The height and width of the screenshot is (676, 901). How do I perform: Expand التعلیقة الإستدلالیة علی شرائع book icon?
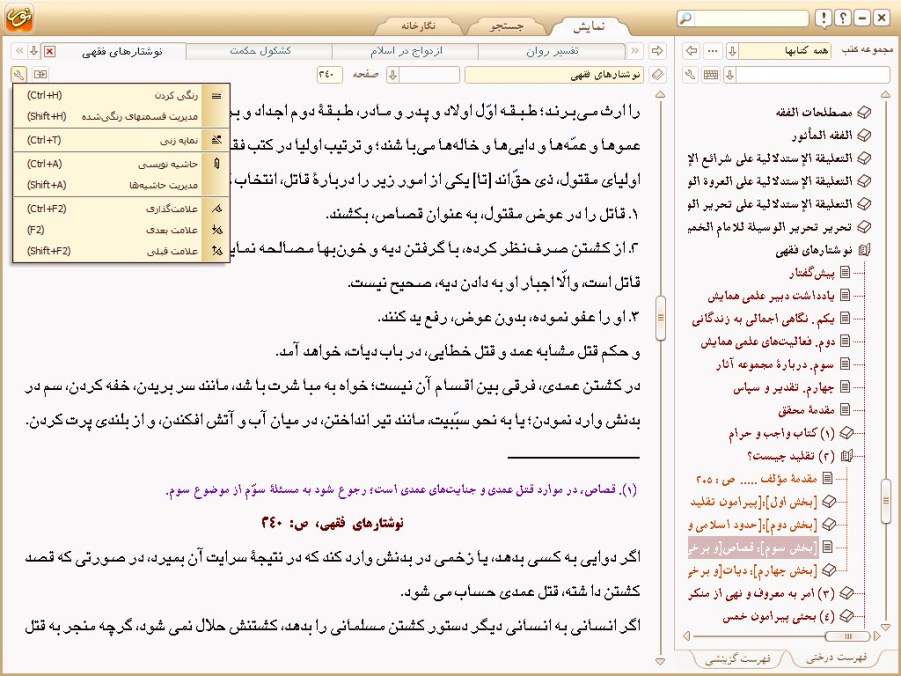864,158
